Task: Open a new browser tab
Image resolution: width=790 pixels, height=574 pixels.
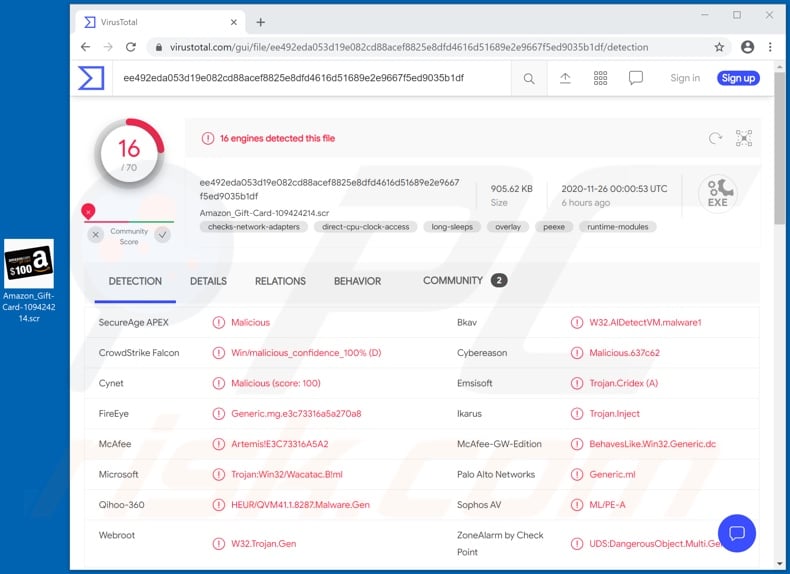Action: [260, 22]
